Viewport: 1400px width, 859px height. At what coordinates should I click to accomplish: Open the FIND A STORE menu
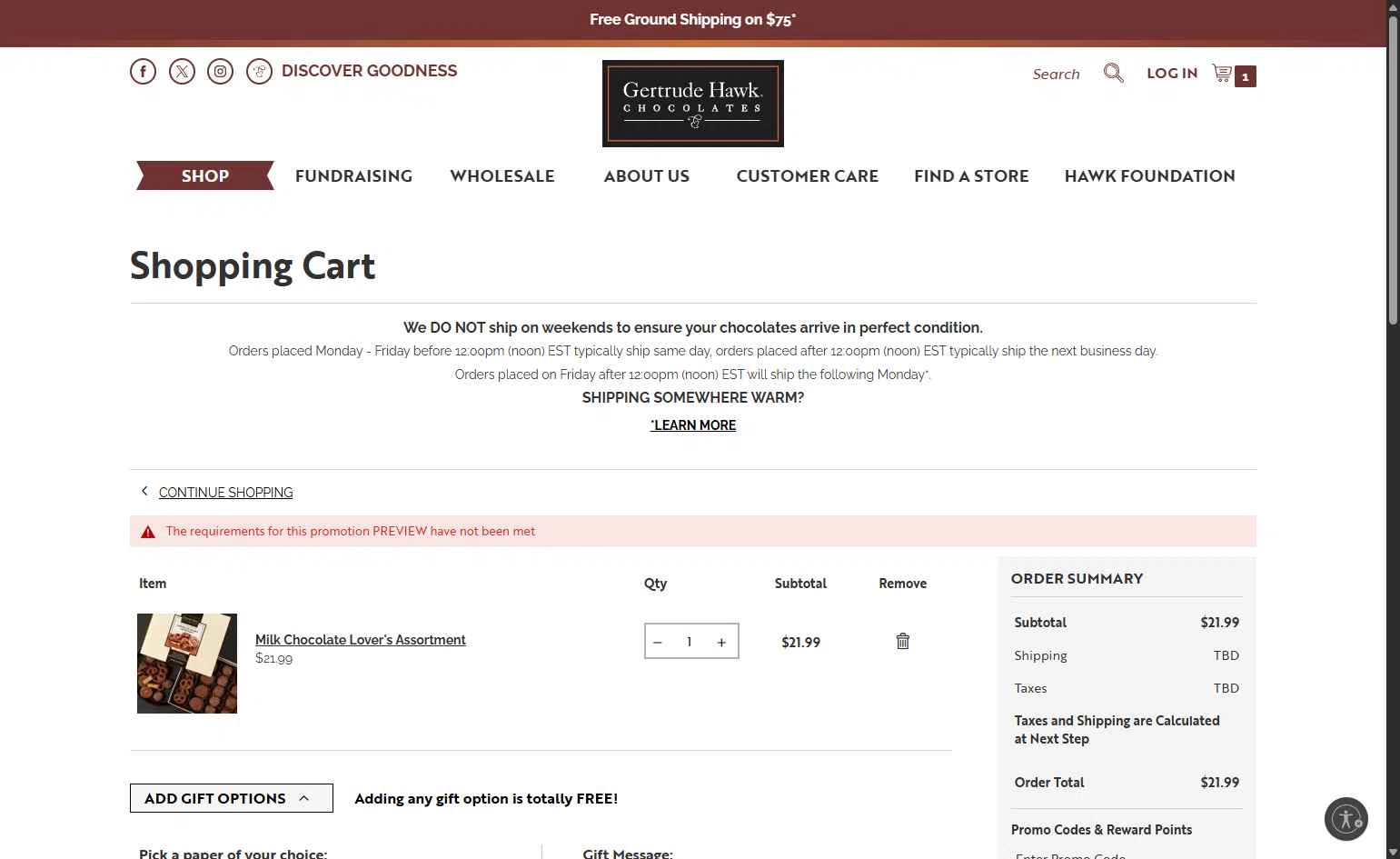pyautogui.click(x=971, y=175)
